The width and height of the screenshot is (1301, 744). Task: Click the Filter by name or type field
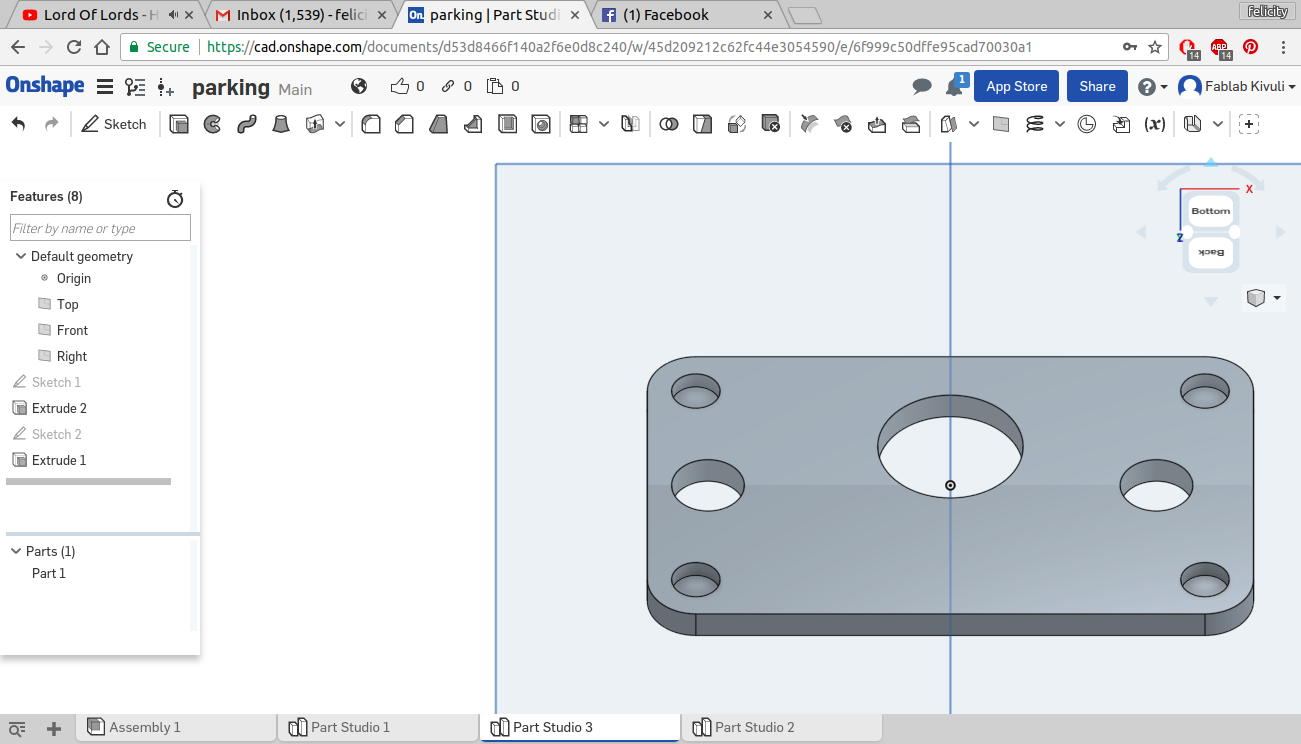click(100, 229)
